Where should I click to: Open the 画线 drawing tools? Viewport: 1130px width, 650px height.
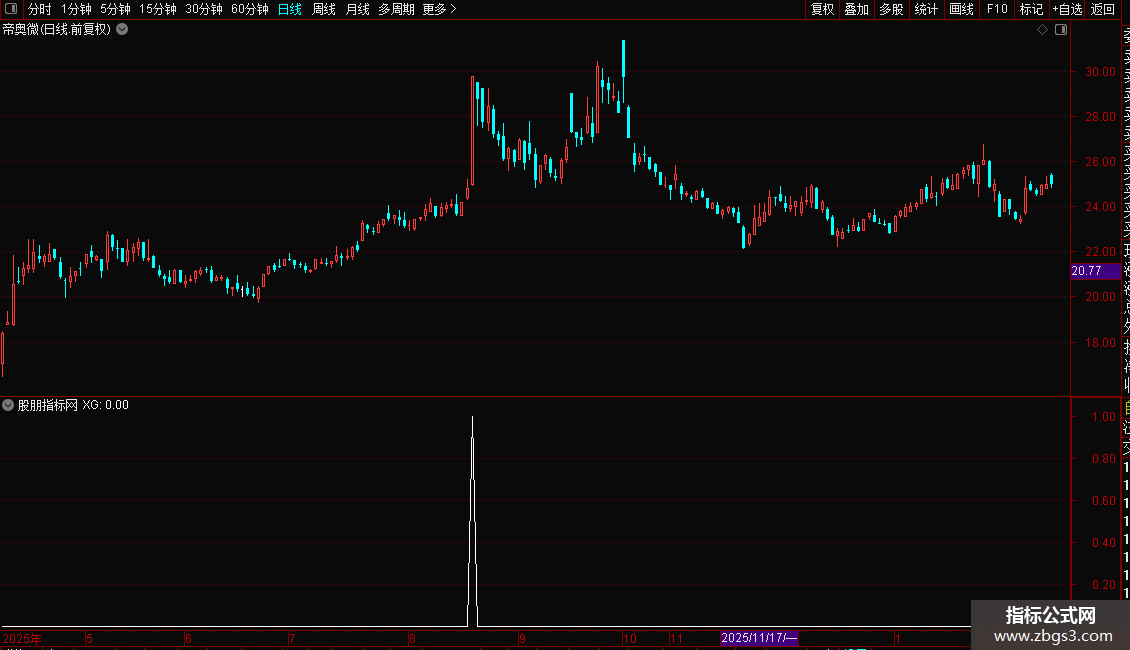click(x=961, y=9)
